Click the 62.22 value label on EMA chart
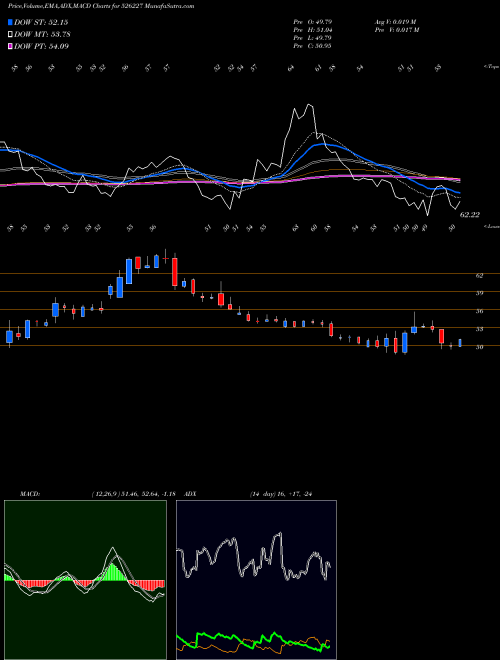The width and height of the screenshot is (500, 660). tap(470, 215)
